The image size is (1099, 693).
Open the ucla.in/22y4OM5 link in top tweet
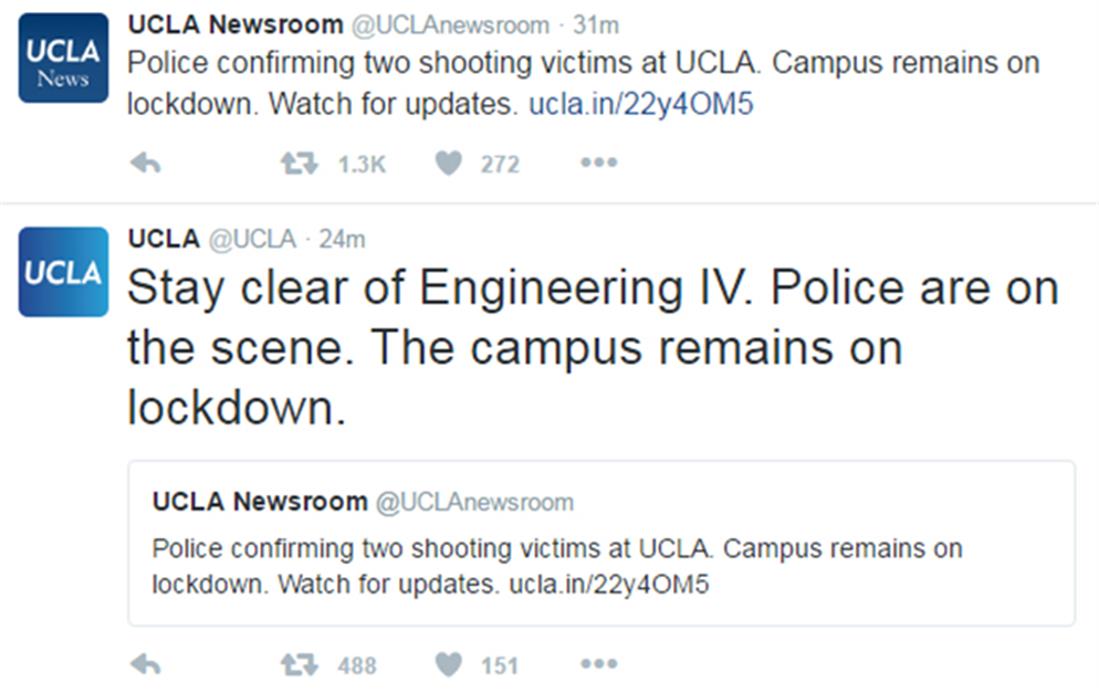point(640,103)
